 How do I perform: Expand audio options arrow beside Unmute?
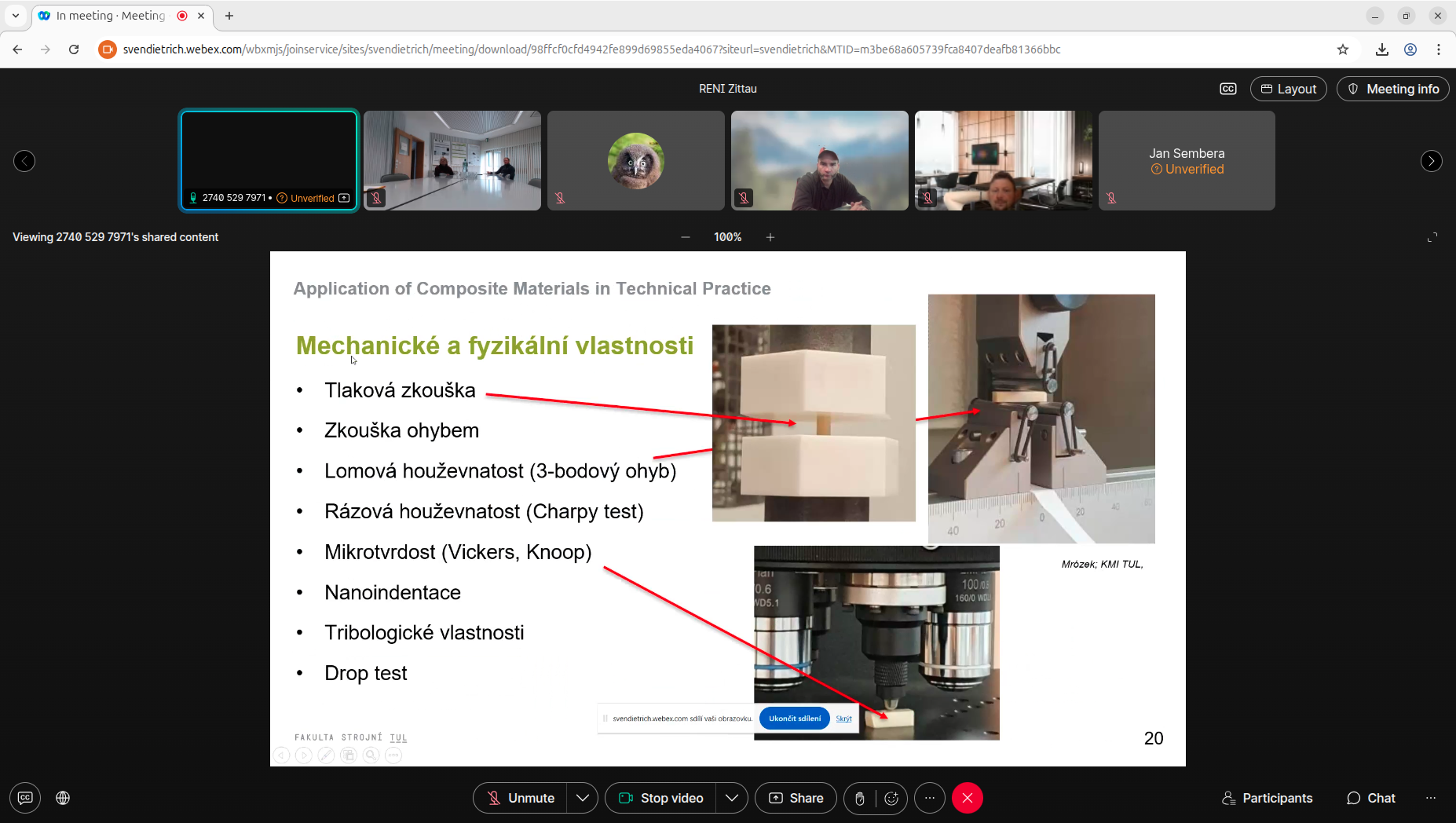pos(582,798)
